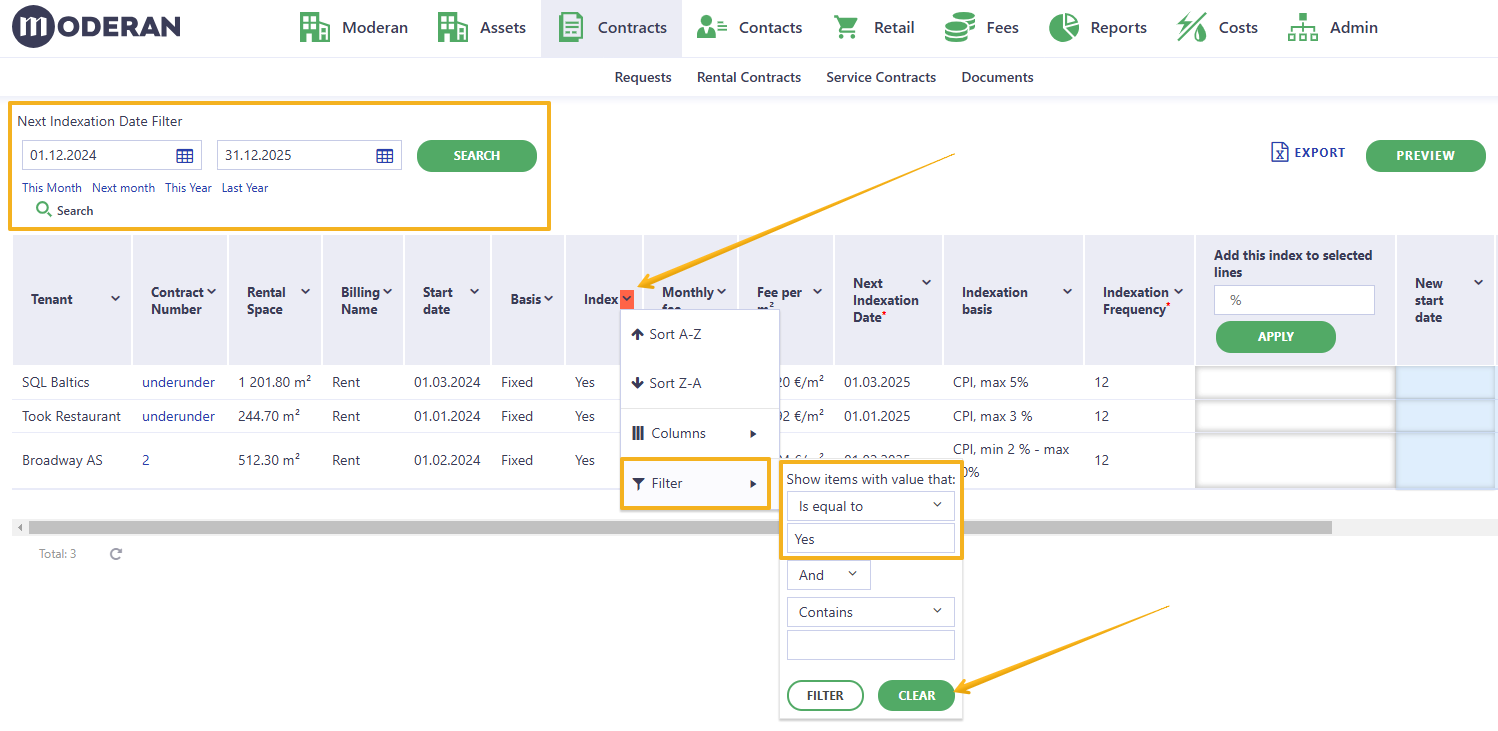Viewport: 1498px width, 731px height.
Task: Select 'Next month' quick filter
Action: point(123,187)
